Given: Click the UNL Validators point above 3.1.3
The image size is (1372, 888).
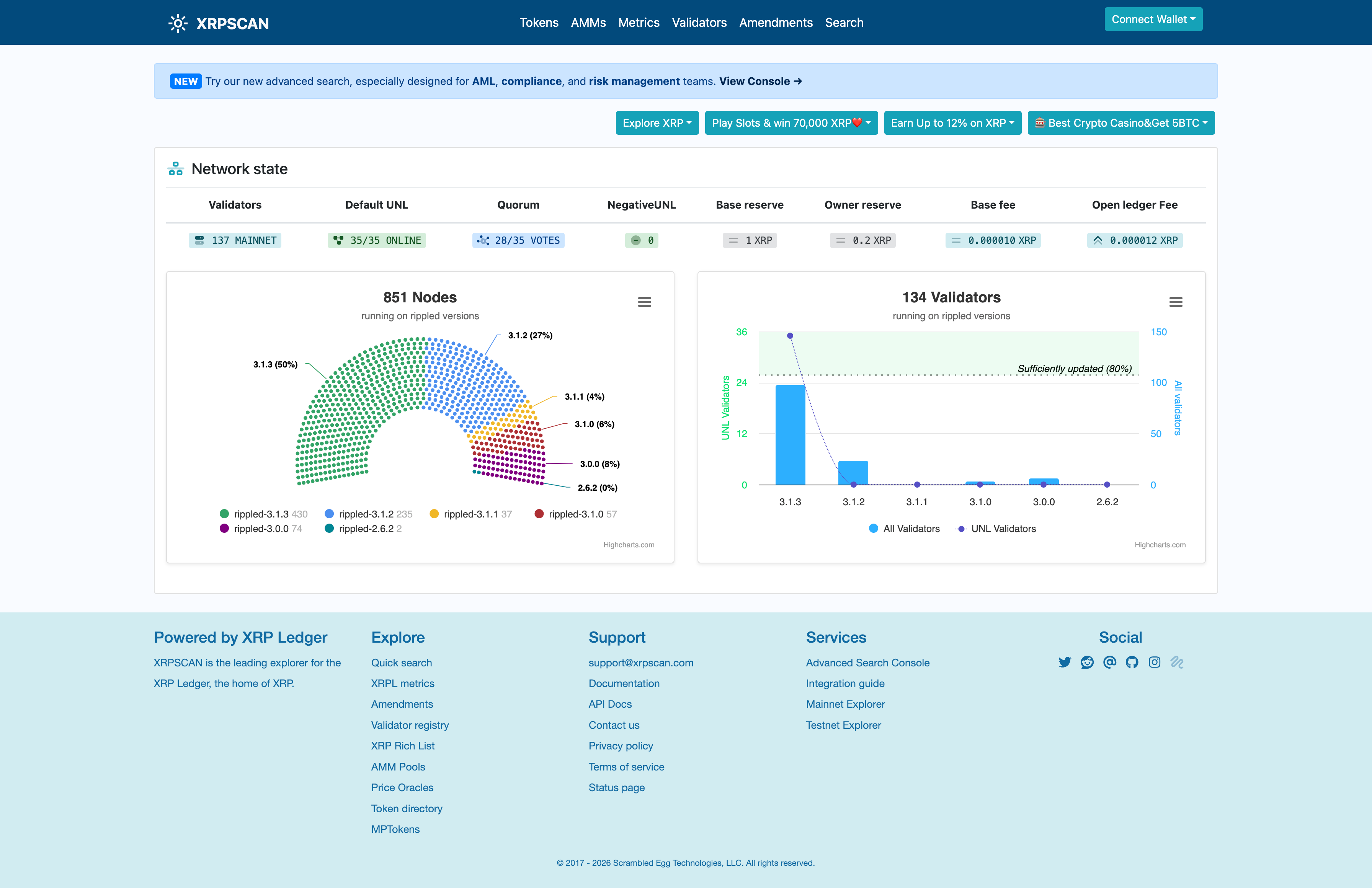Looking at the screenshot, I should coord(790,335).
